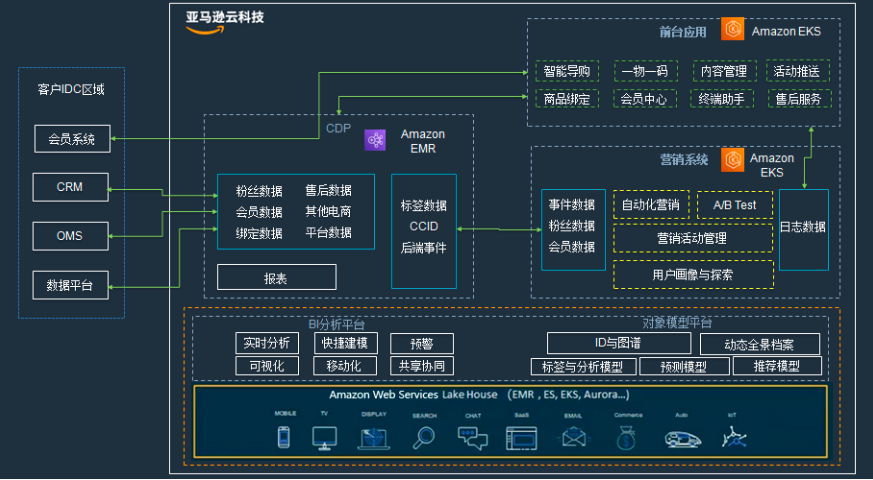Select the Commerce money bag icon
The height and width of the screenshot is (480, 873).
click(626, 438)
